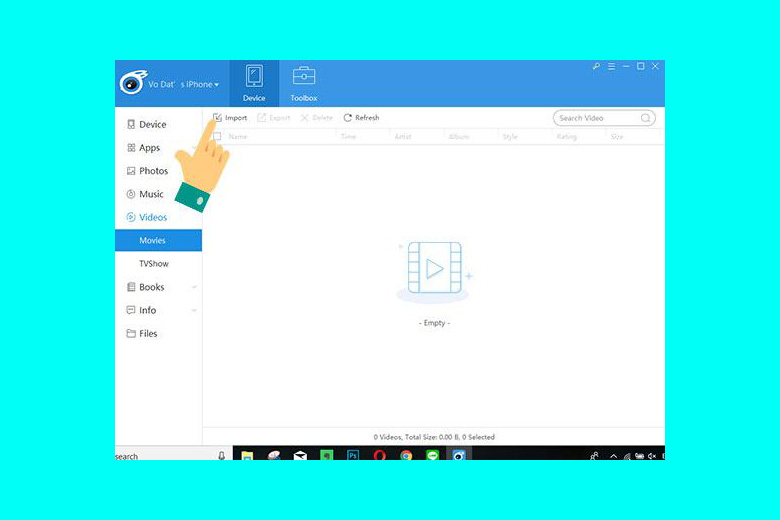The height and width of the screenshot is (520, 780).
Task: Open the Mail app in taskbar
Action: point(300,455)
